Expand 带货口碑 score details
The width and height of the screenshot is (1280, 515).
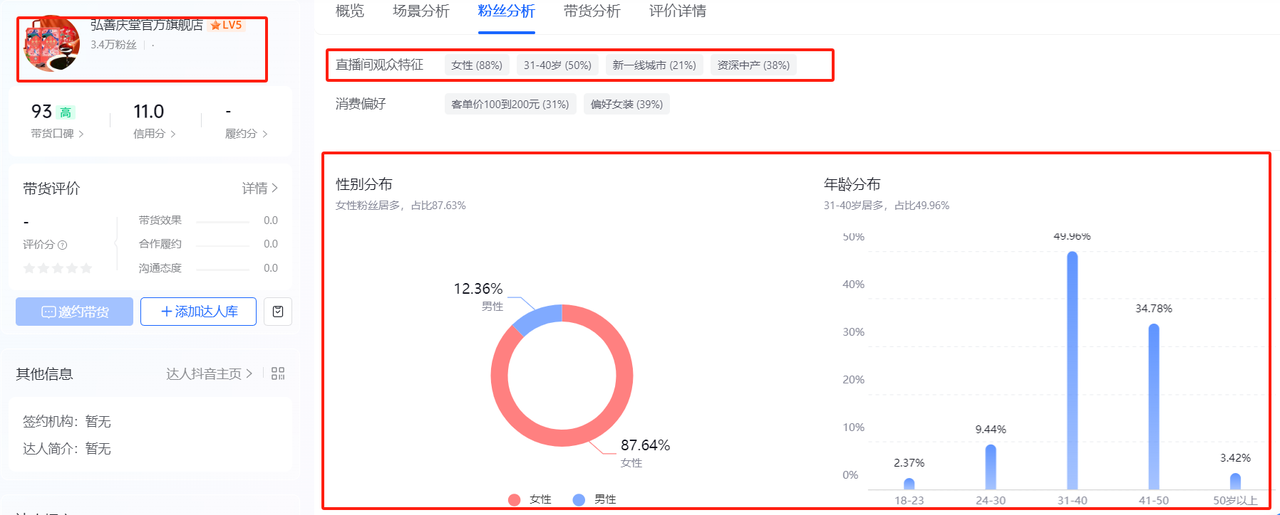tap(57, 133)
